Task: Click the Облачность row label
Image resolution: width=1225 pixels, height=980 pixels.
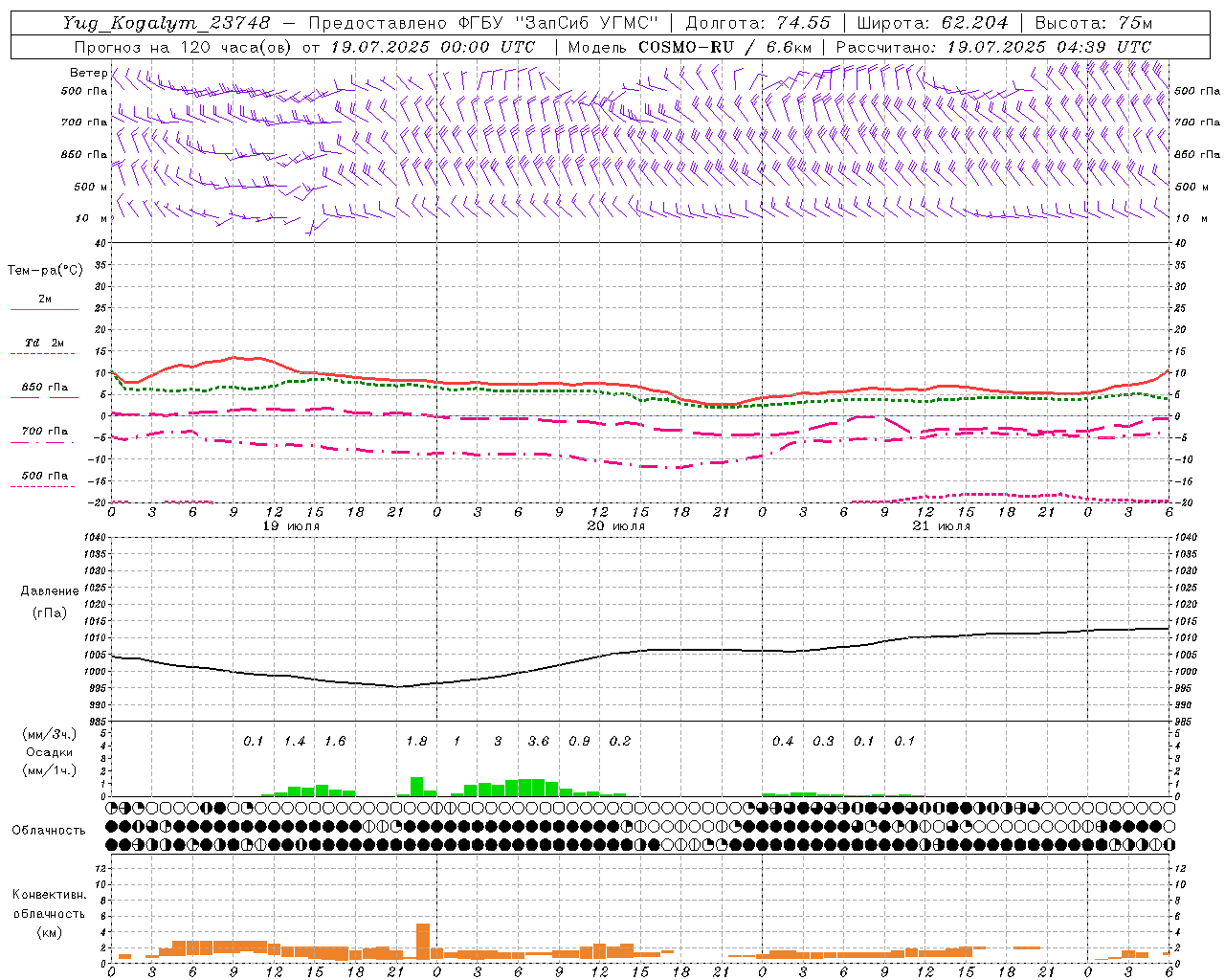Action: coord(49,830)
